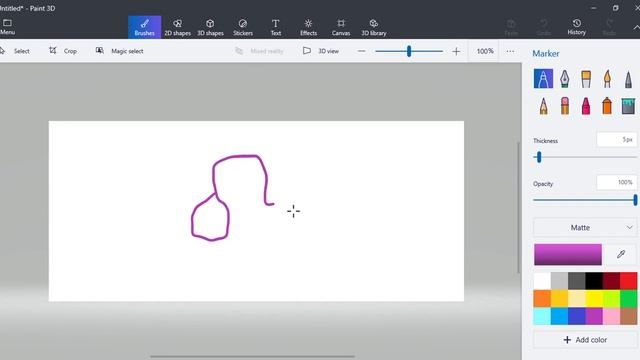Click the zoom slider handle
Screen dimensions: 640x360
tap(409, 51)
